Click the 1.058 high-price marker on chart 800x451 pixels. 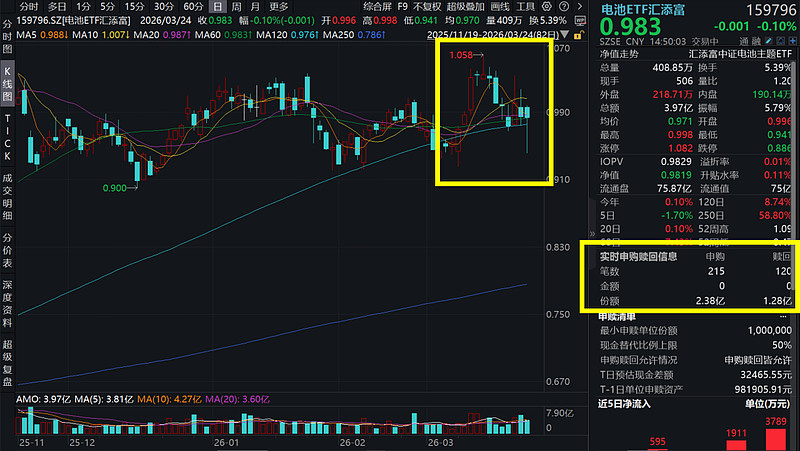click(461, 54)
